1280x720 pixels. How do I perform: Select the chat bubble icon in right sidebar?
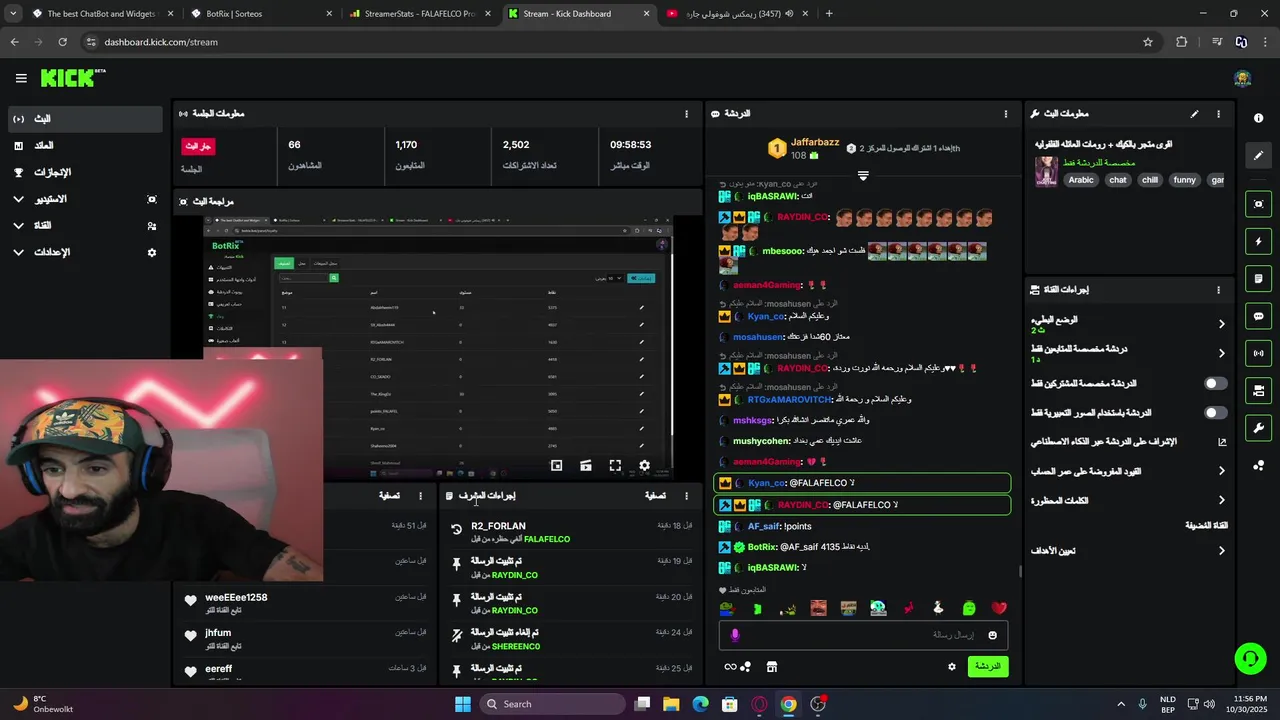(x=1258, y=316)
